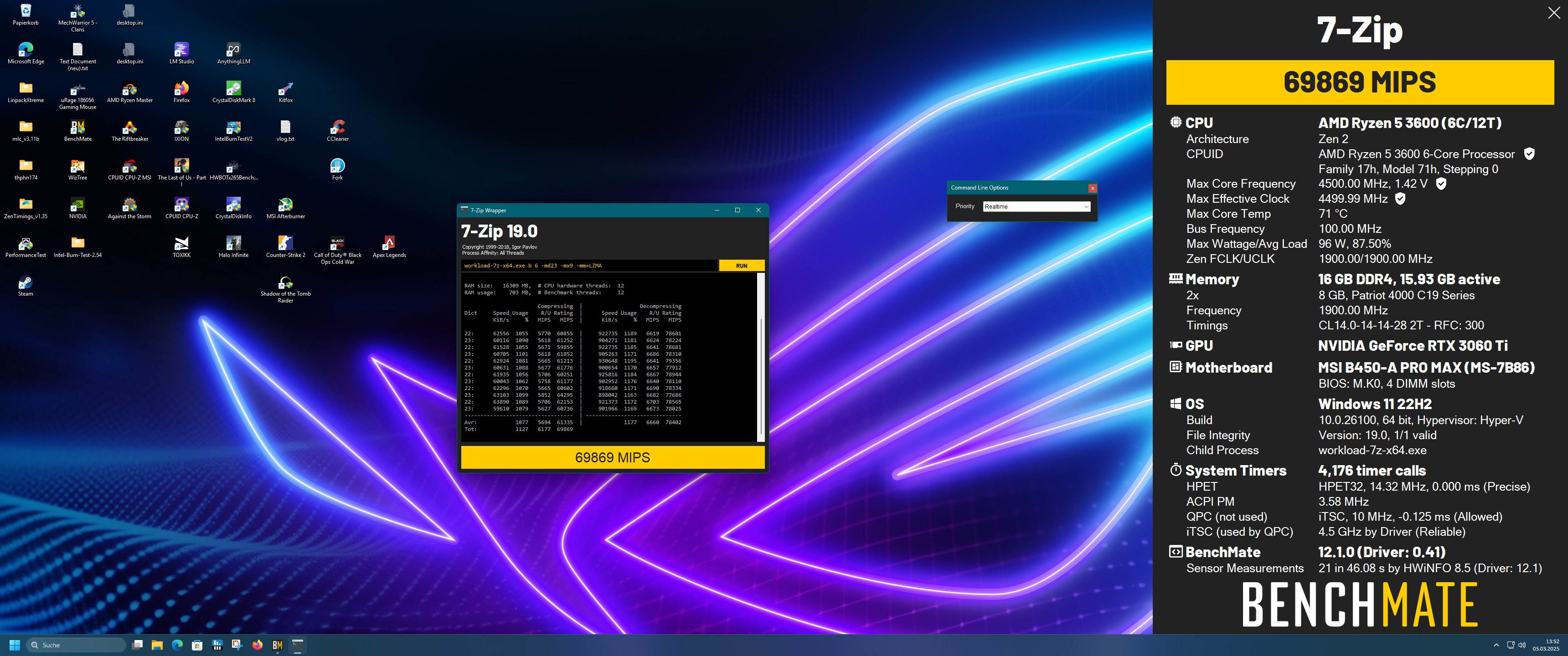Screen dimensions: 1568x656
Task: Open File Explorer from the taskbar
Action: pos(157,645)
